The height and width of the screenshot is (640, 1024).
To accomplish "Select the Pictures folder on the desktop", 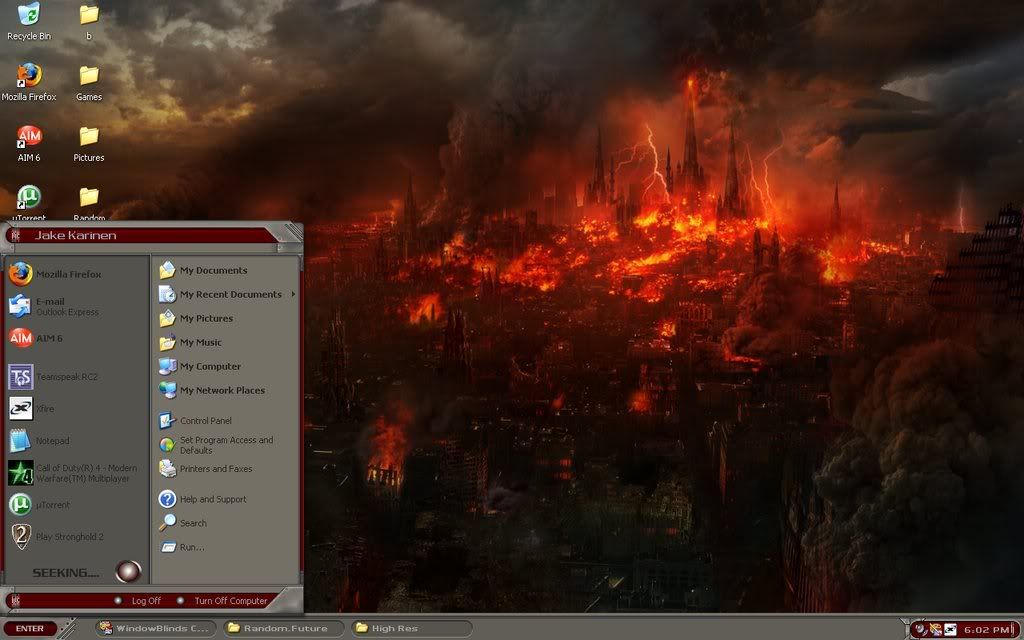I will click(x=89, y=143).
